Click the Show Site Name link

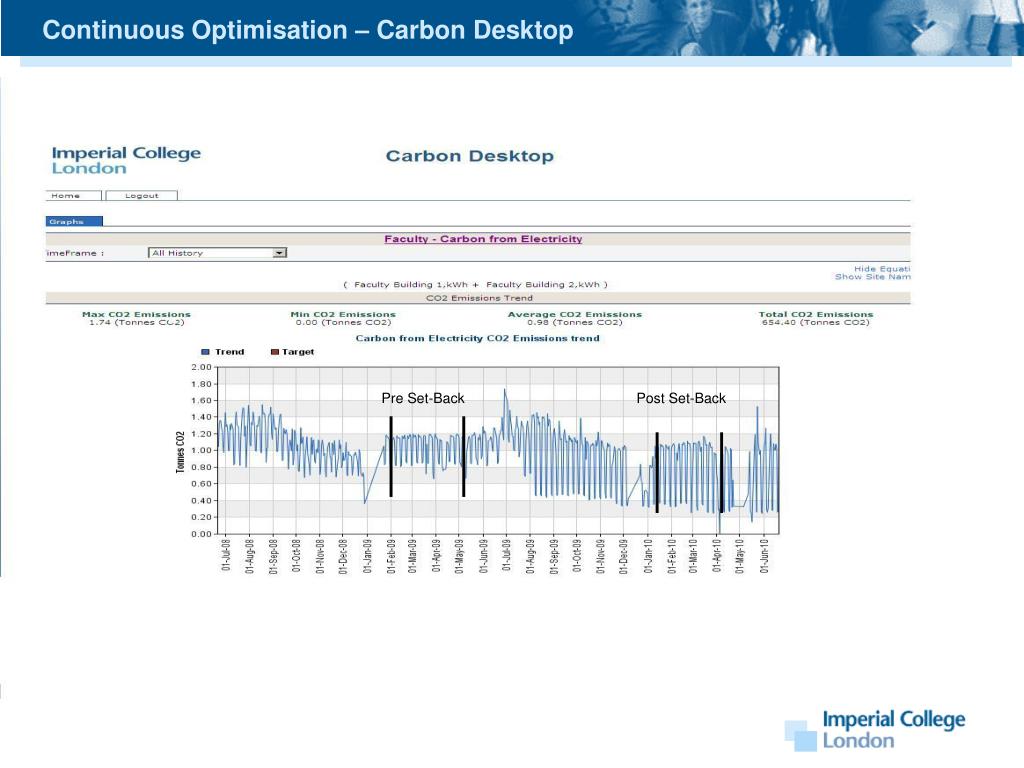click(872, 277)
